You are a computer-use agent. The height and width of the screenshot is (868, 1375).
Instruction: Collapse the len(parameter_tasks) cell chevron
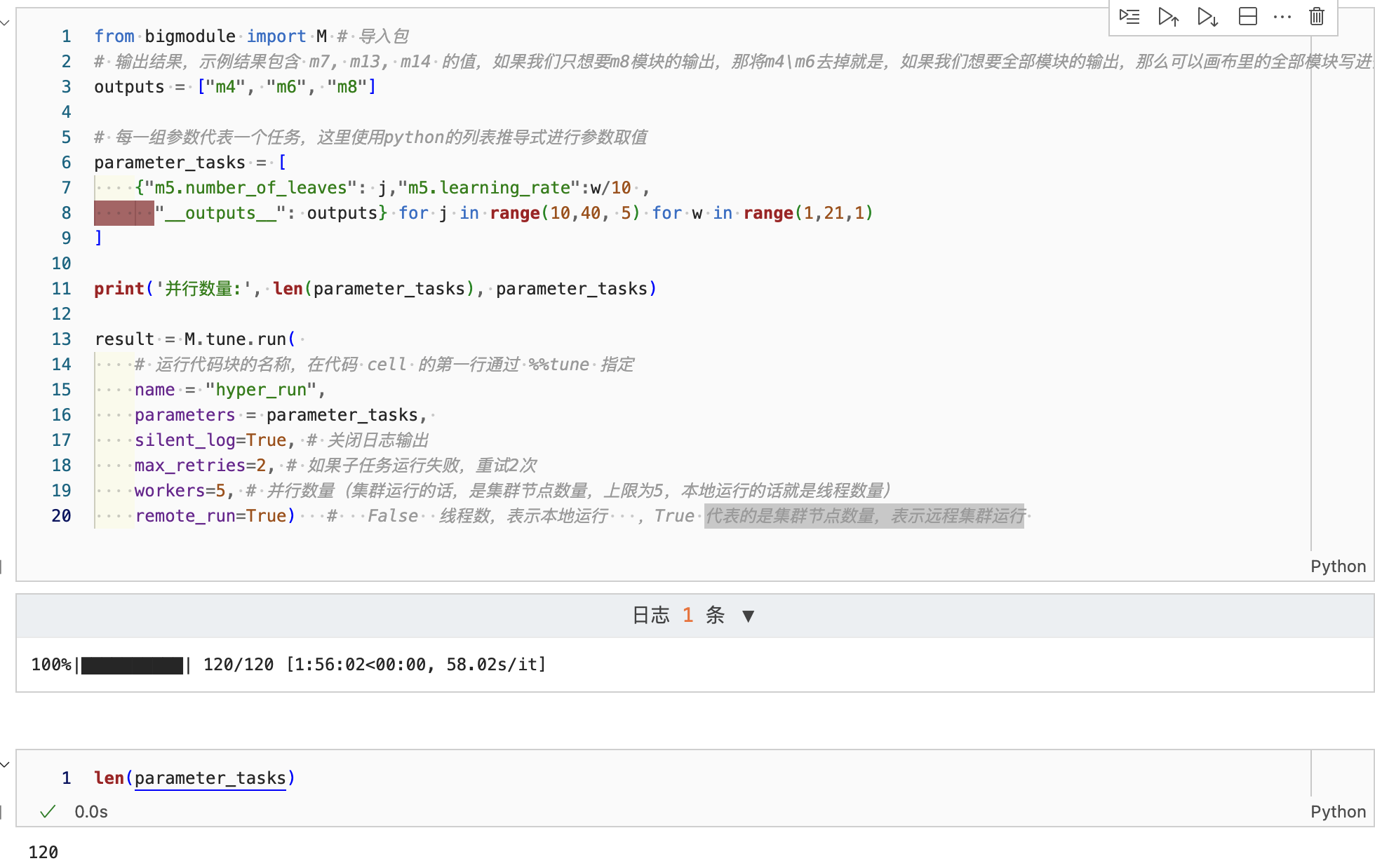click(x=5, y=764)
